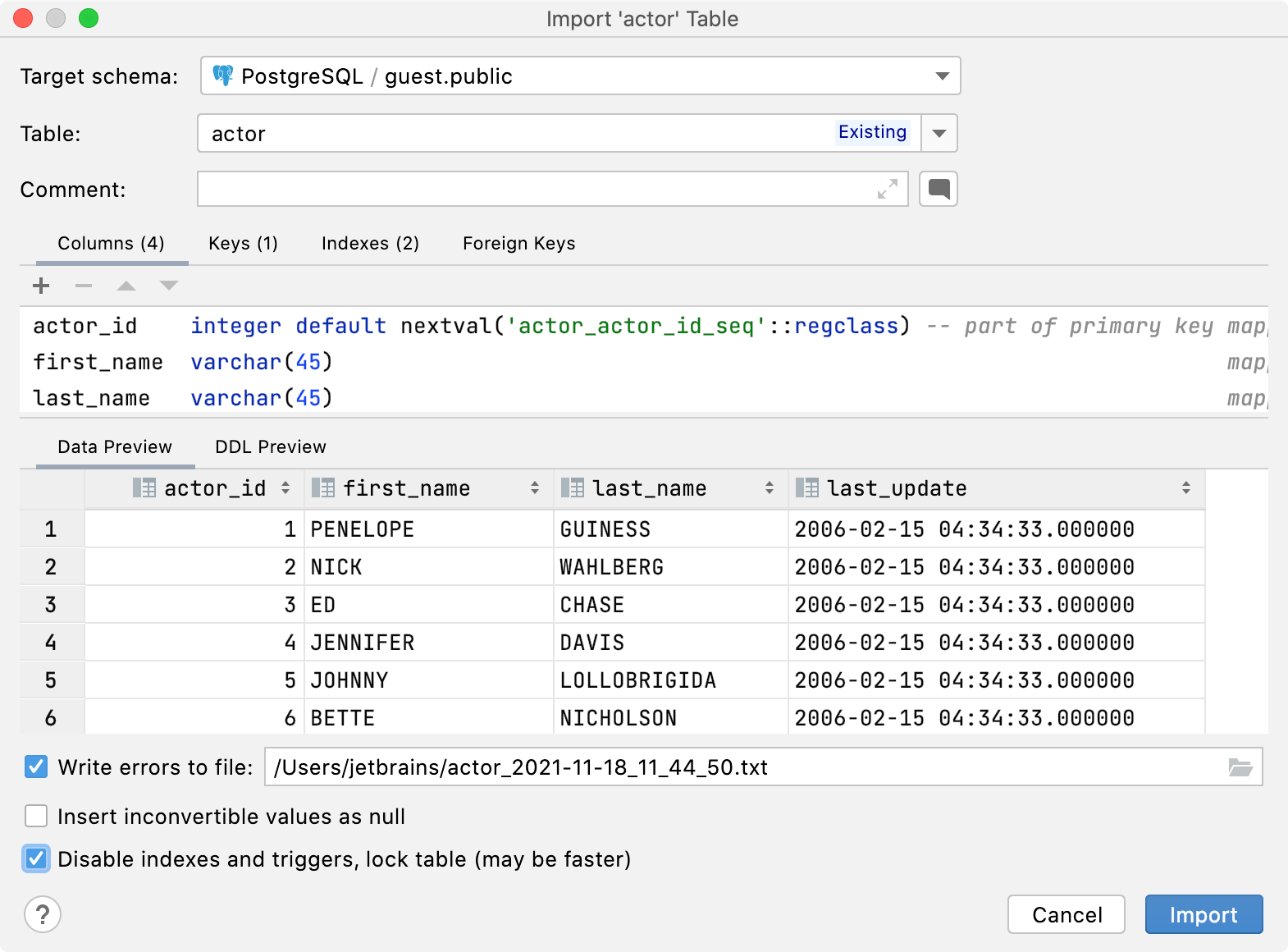Click the JENNIFER cell
This screenshot has width=1288, height=952.
point(428,643)
